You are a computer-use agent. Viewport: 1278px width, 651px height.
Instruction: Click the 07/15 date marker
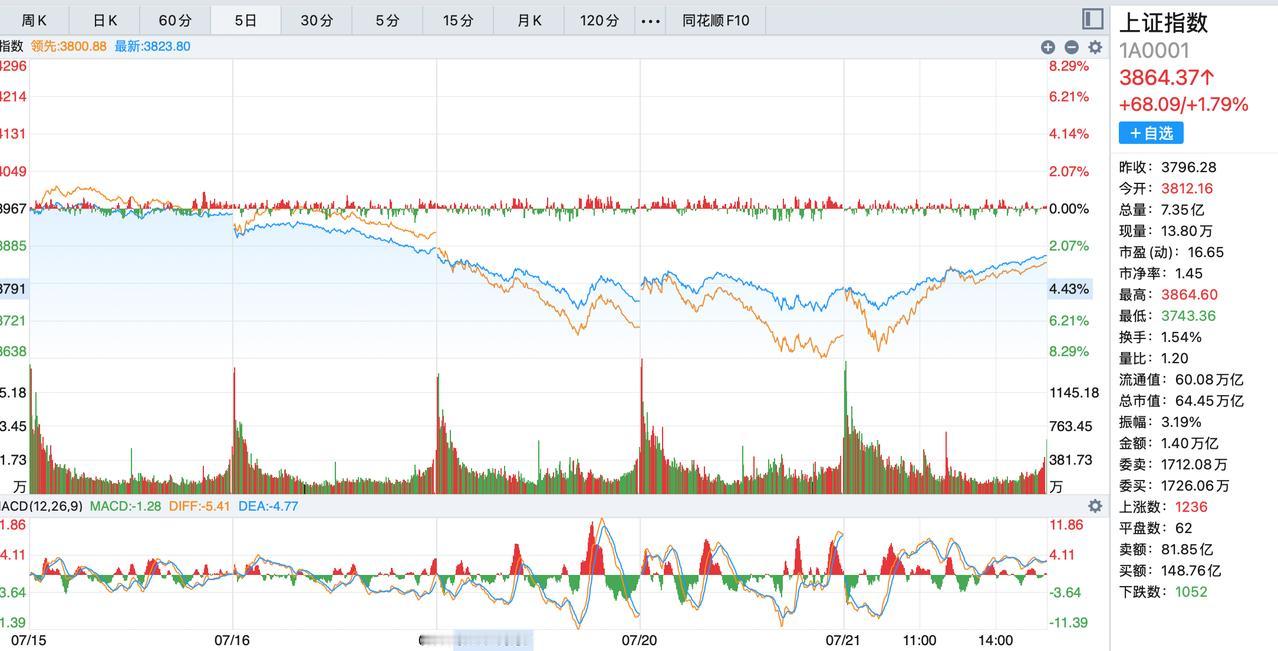(x=29, y=640)
